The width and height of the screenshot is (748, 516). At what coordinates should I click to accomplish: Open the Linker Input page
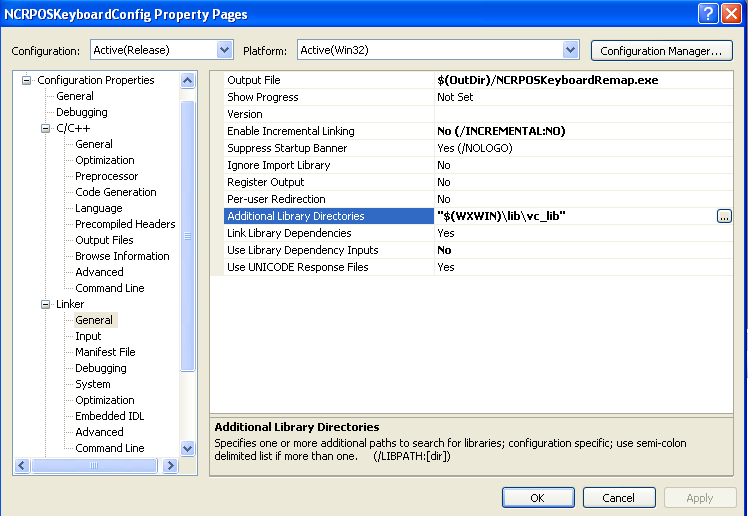click(x=88, y=336)
